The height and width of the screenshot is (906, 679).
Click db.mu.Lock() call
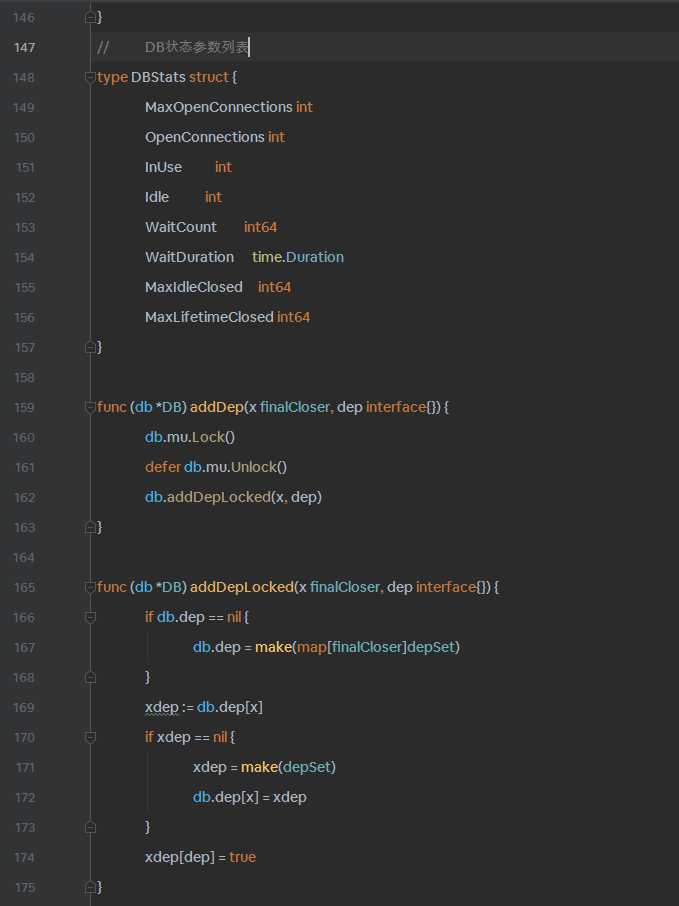(x=190, y=437)
